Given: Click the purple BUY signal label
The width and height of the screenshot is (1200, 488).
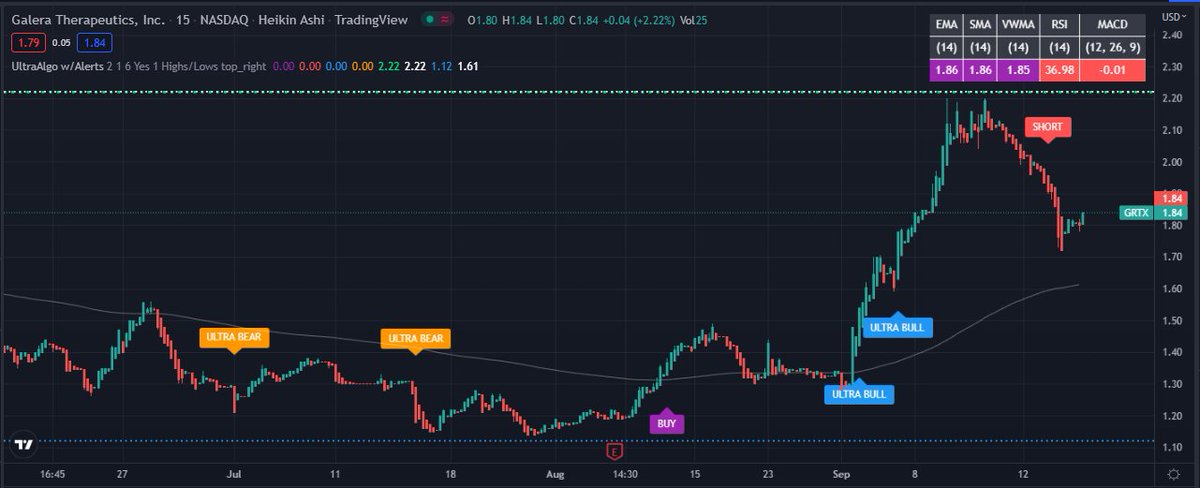Looking at the screenshot, I should coord(667,422).
